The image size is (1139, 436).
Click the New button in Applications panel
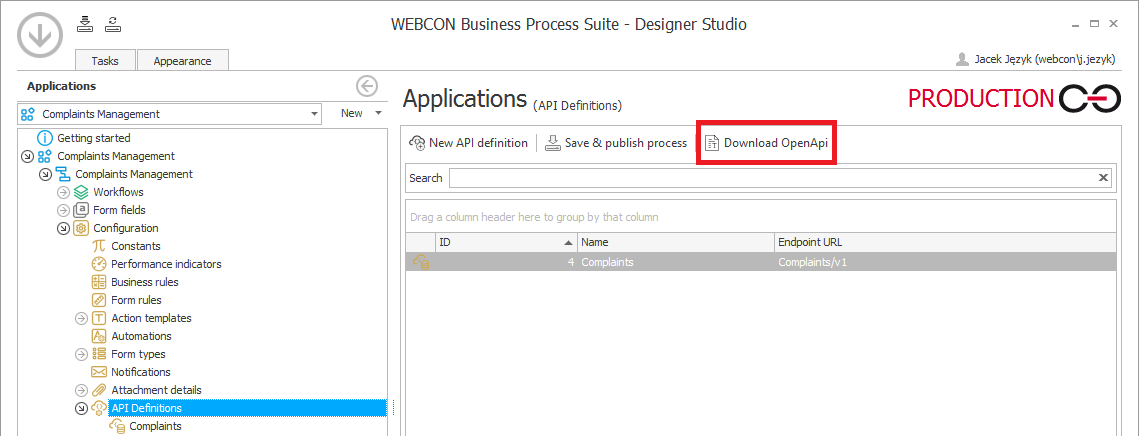[352, 114]
